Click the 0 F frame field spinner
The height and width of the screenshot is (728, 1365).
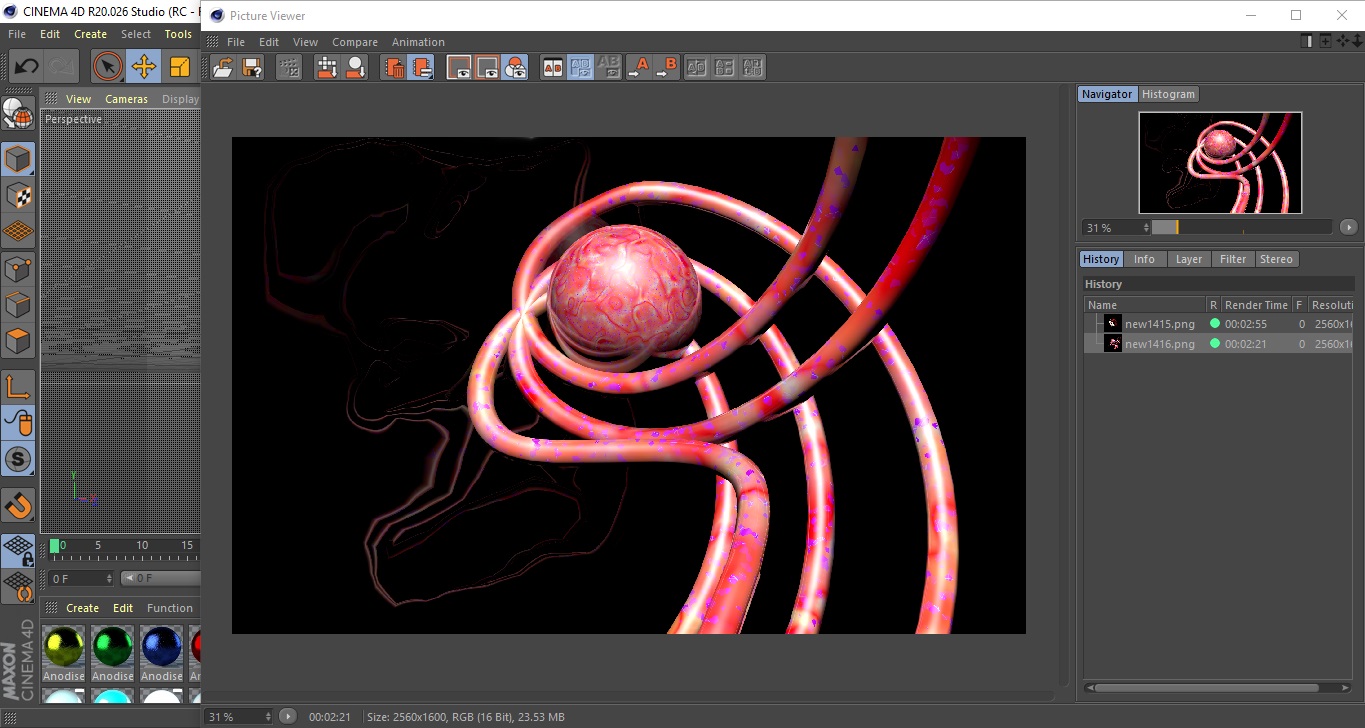pyautogui.click(x=109, y=579)
